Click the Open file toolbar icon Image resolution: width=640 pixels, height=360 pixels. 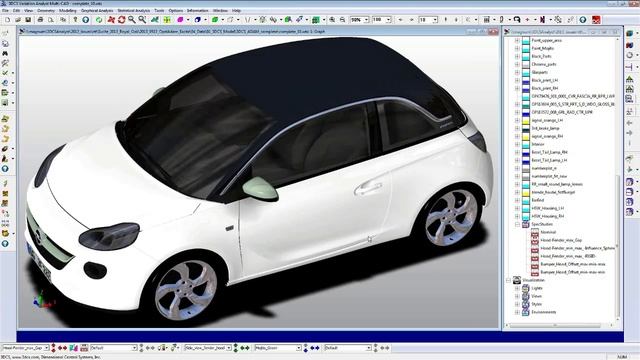tap(18, 20)
